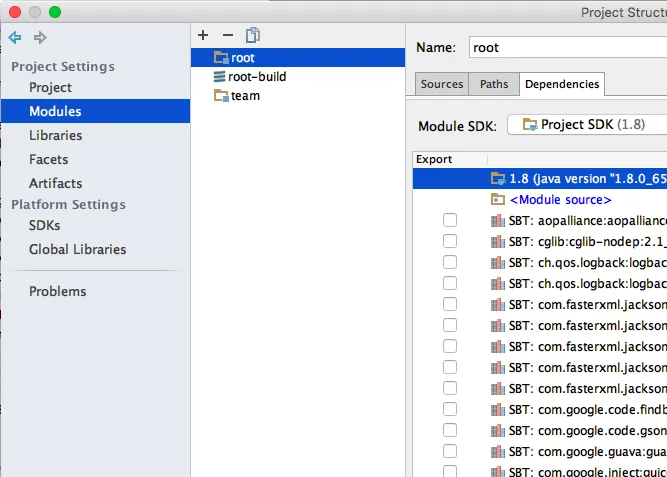This screenshot has width=667, height=477.
Task: Select the 1.8 java version dependency row
Action: point(540,178)
